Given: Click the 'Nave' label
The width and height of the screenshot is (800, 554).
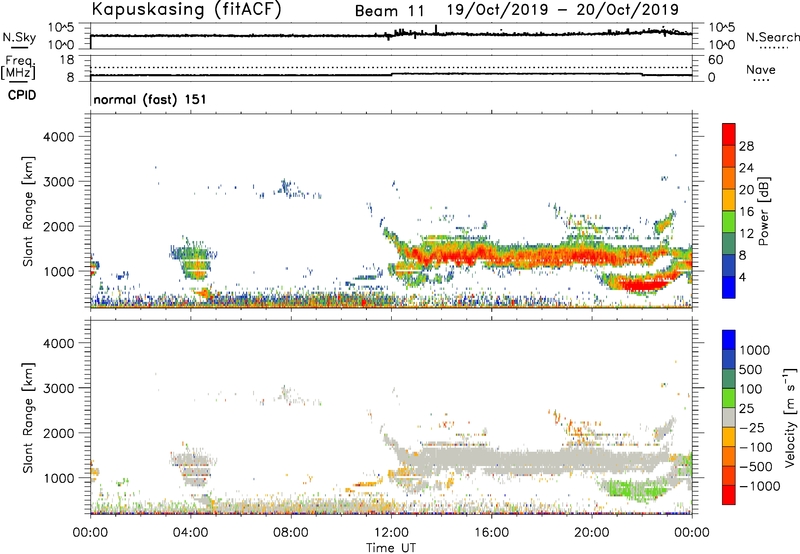Looking at the screenshot, I should tap(761, 70).
